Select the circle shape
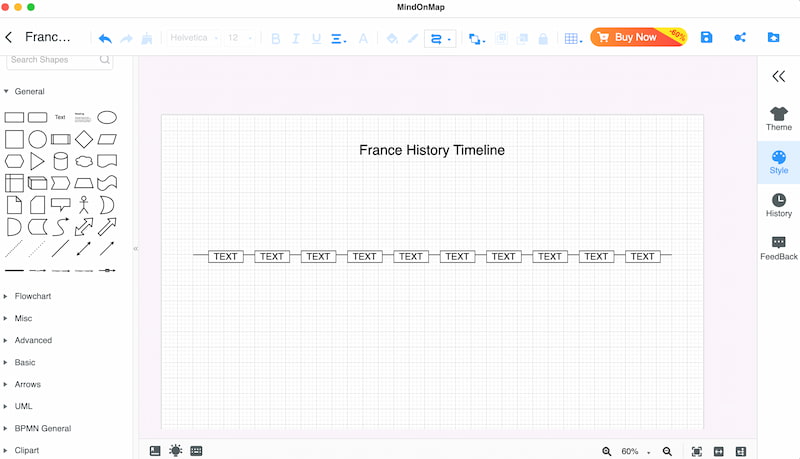This screenshot has height=459, width=800. (37, 139)
